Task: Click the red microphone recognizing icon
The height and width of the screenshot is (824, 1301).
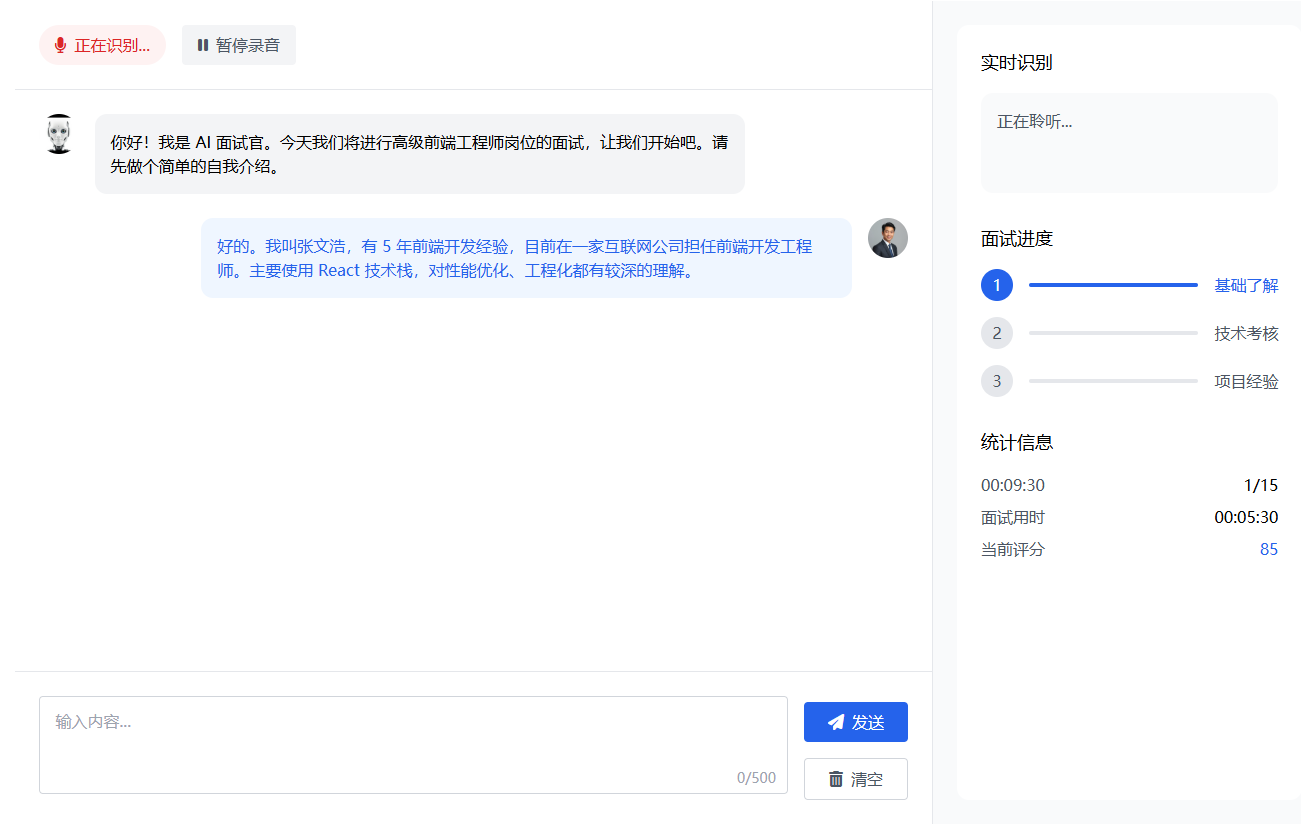Action: [60, 45]
